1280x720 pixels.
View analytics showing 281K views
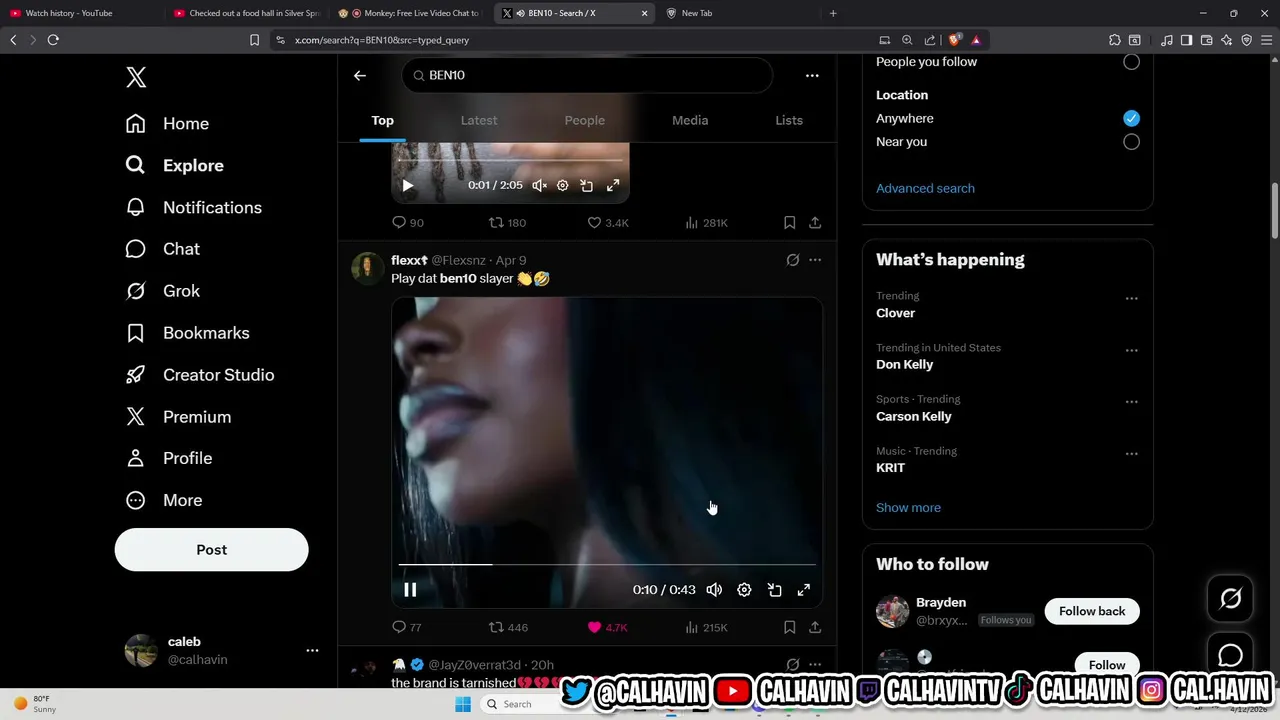click(706, 223)
